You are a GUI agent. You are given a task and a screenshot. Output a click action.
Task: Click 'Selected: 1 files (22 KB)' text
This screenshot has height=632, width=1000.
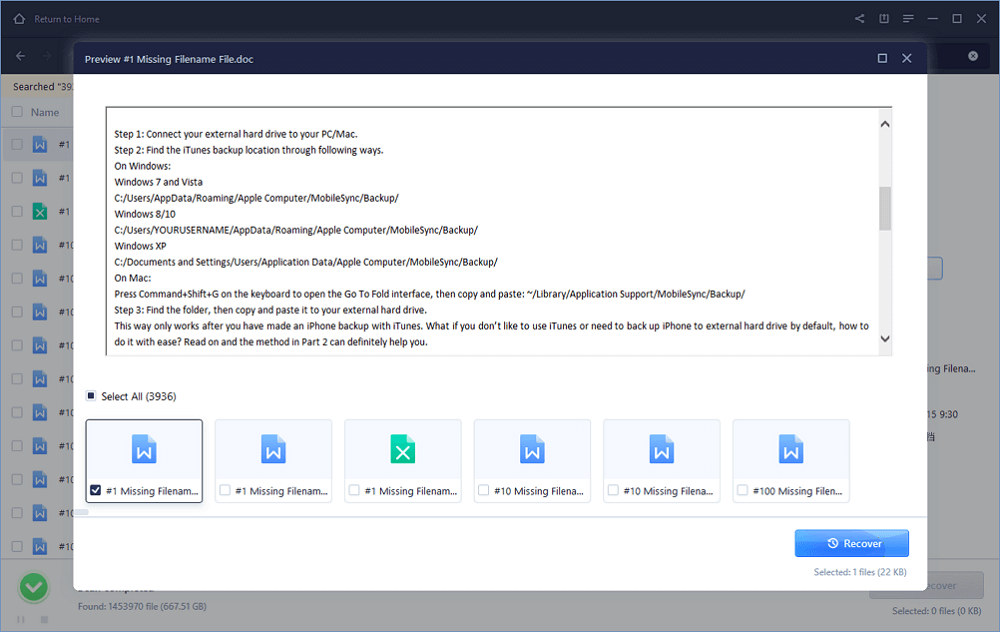coord(860,572)
